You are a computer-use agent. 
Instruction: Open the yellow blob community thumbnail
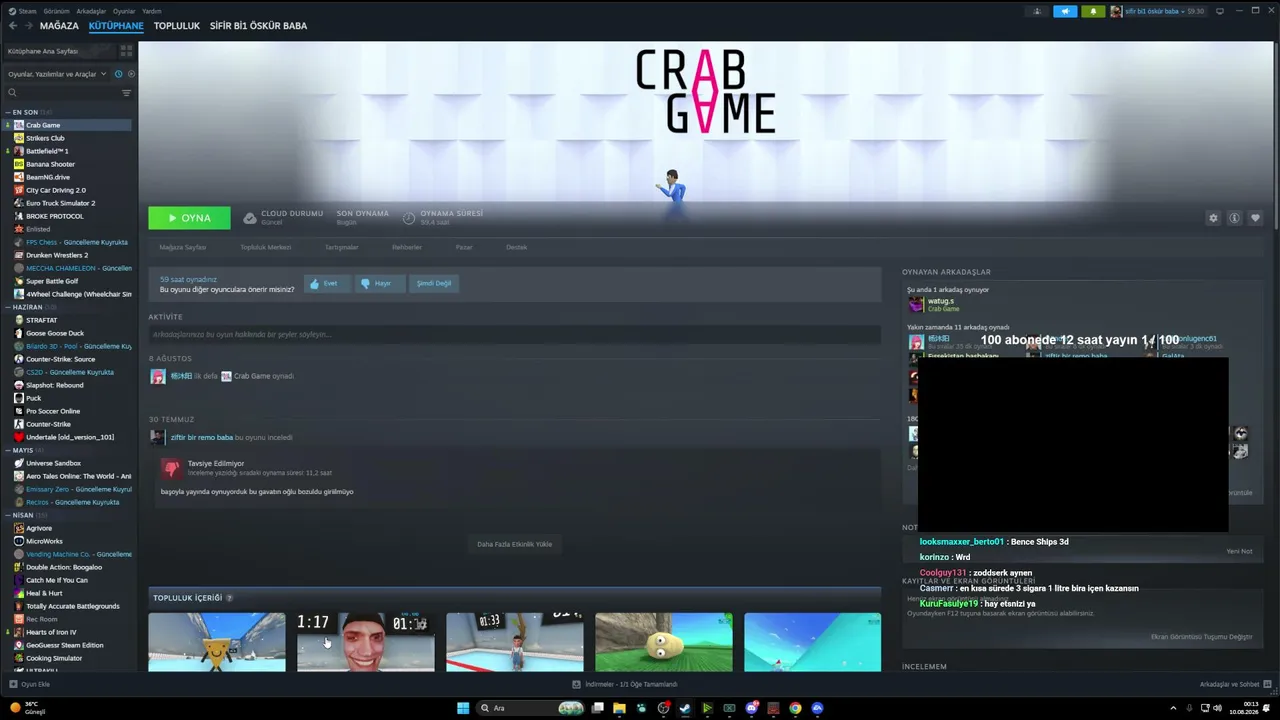pos(664,642)
